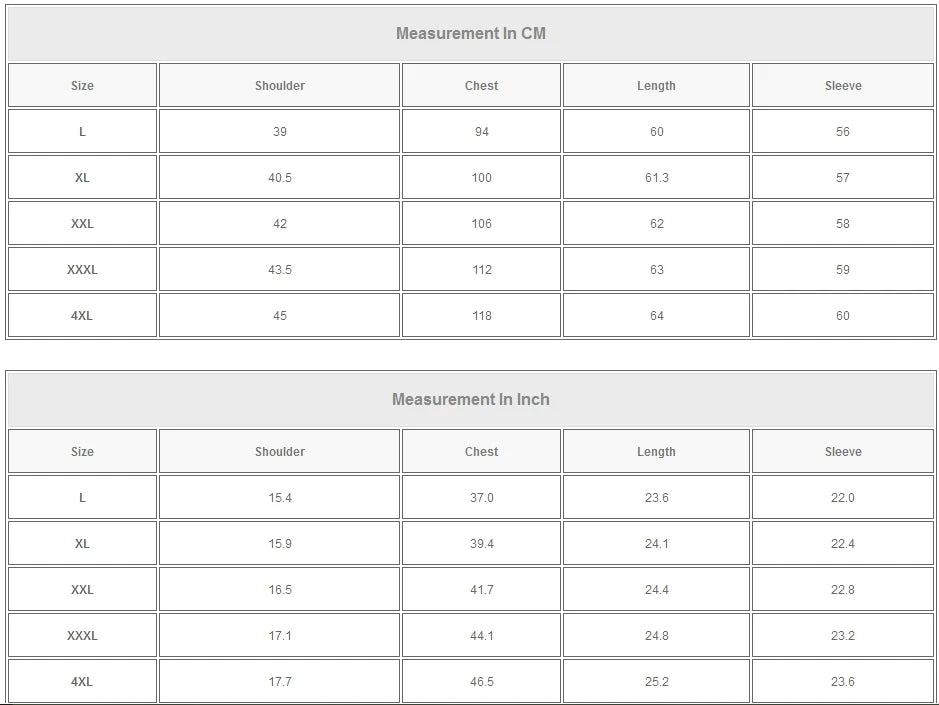Viewport: 939px width, 705px height.
Task: Select the XL length value 61.3
Action: [x=656, y=178]
